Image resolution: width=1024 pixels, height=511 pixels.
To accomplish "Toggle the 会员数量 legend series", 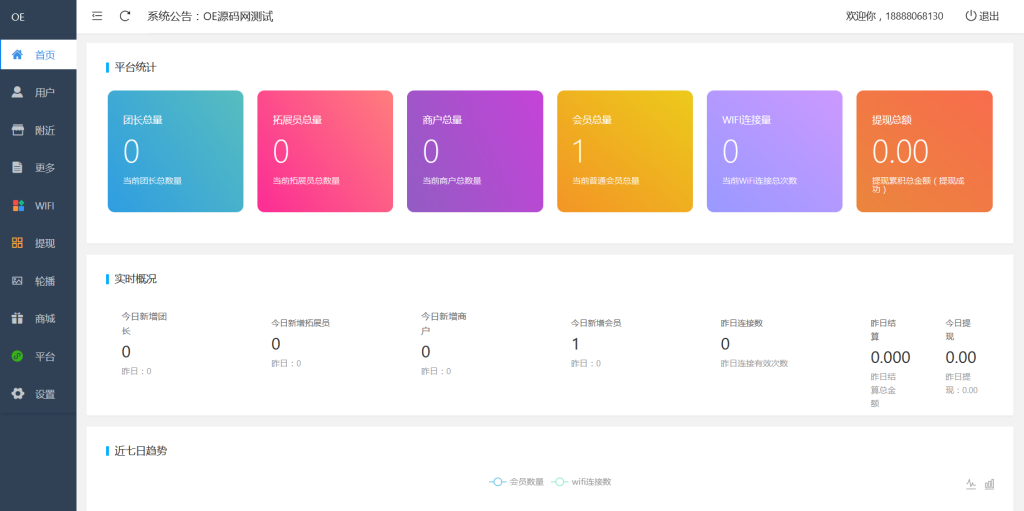I will 516,482.
